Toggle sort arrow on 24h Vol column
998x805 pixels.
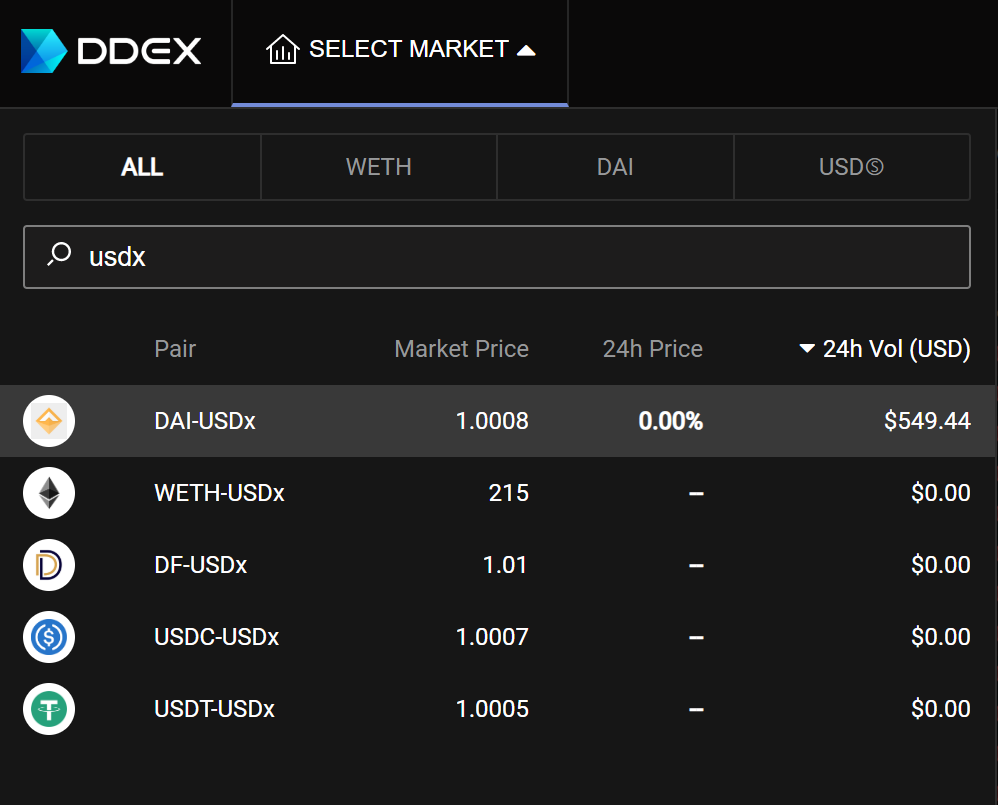[x=806, y=348]
